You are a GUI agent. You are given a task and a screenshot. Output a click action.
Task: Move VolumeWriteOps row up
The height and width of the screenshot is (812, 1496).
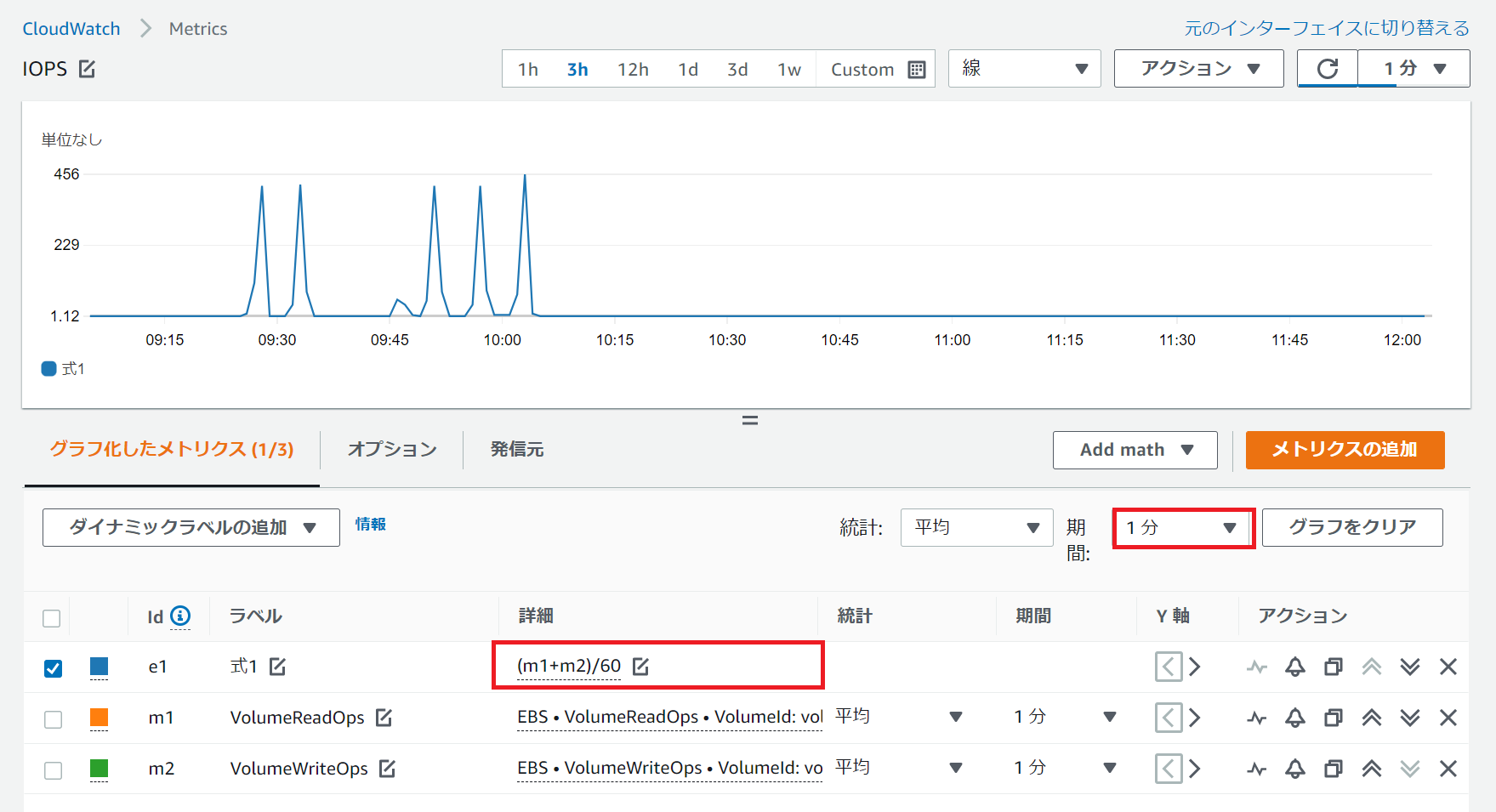[1372, 769]
